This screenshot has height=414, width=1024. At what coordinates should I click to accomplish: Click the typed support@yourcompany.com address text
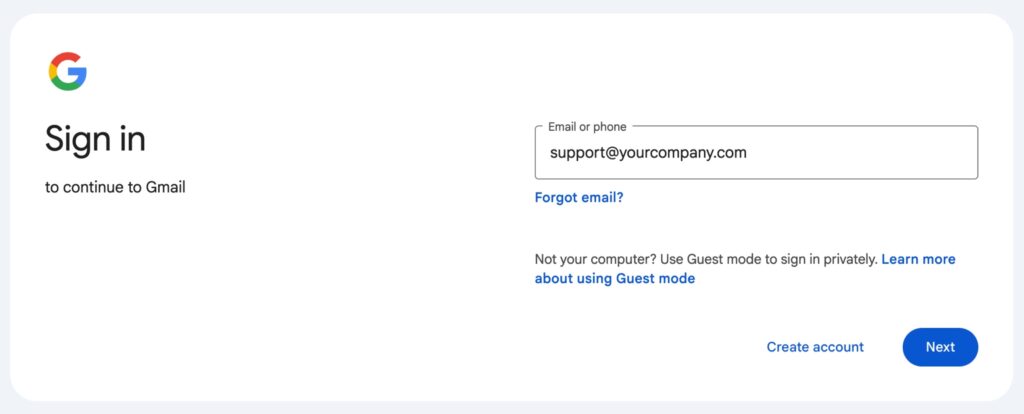[648, 153]
